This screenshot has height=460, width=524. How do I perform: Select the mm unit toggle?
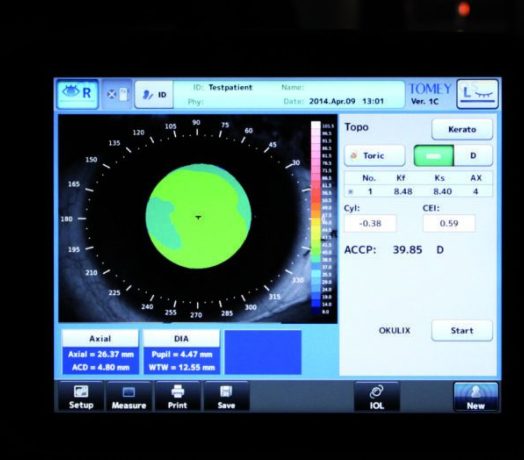coord(433,156)
